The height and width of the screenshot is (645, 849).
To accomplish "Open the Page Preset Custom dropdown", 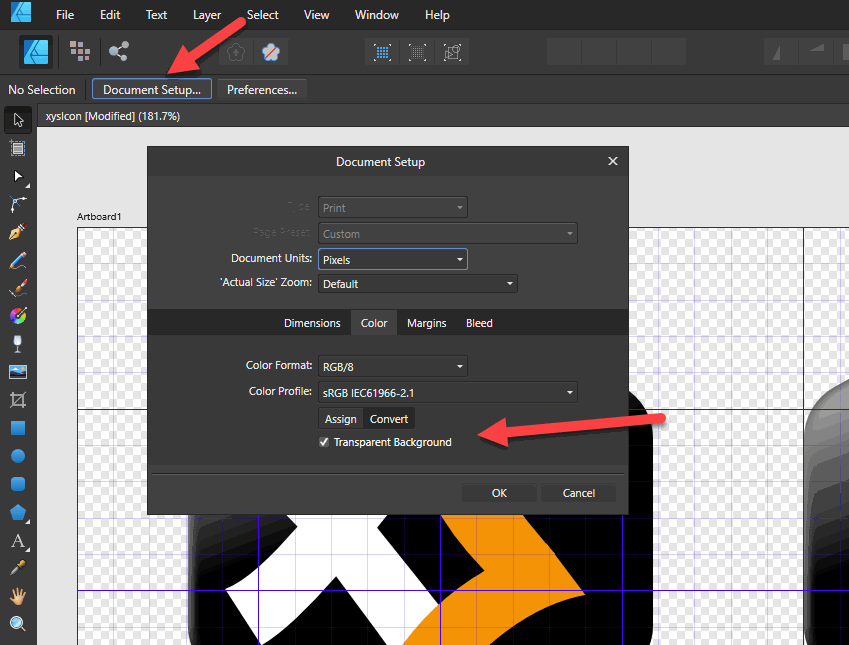I will pos(448,233).
